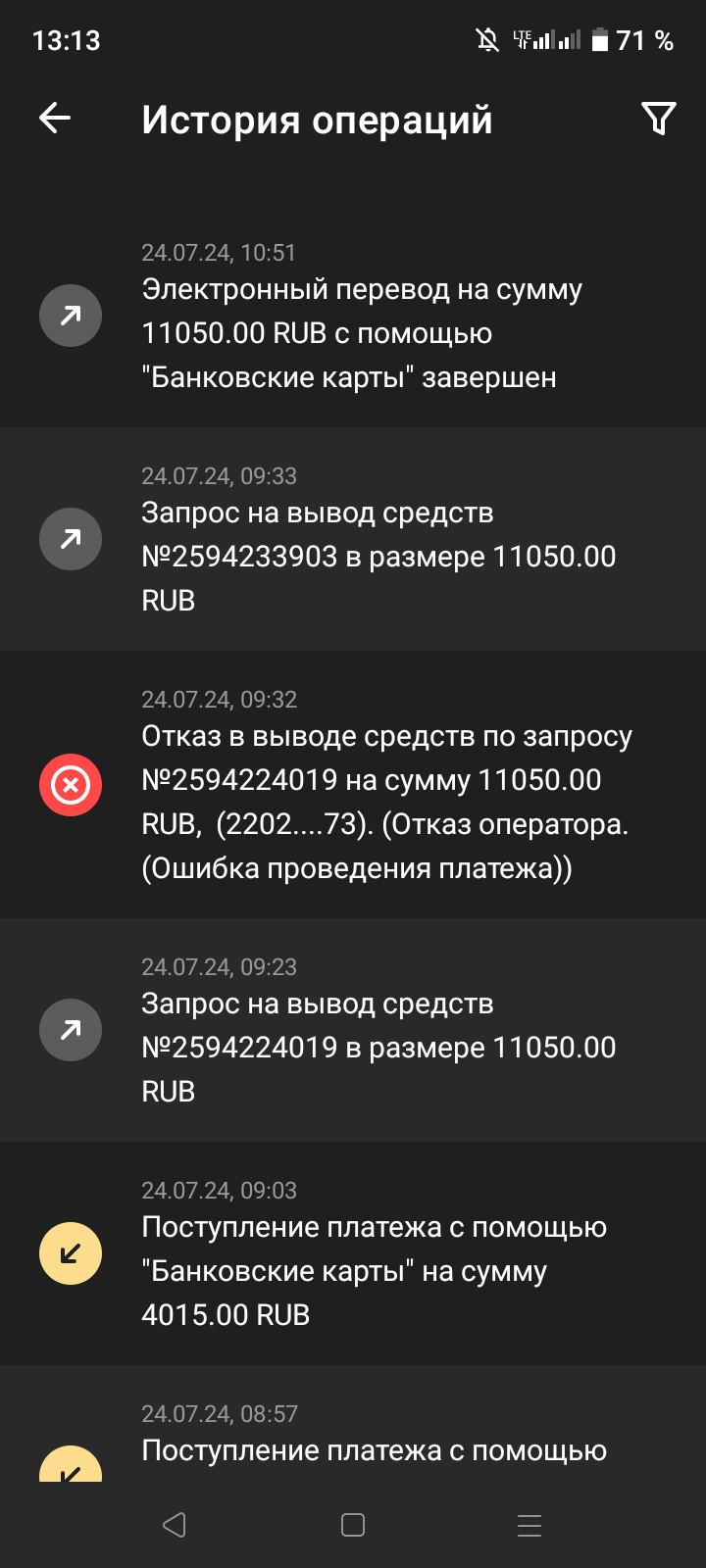The width and height of the screenshot is (706, 1568).
Task: Tap the red refusal cross icon
Action: coord(71,785)
